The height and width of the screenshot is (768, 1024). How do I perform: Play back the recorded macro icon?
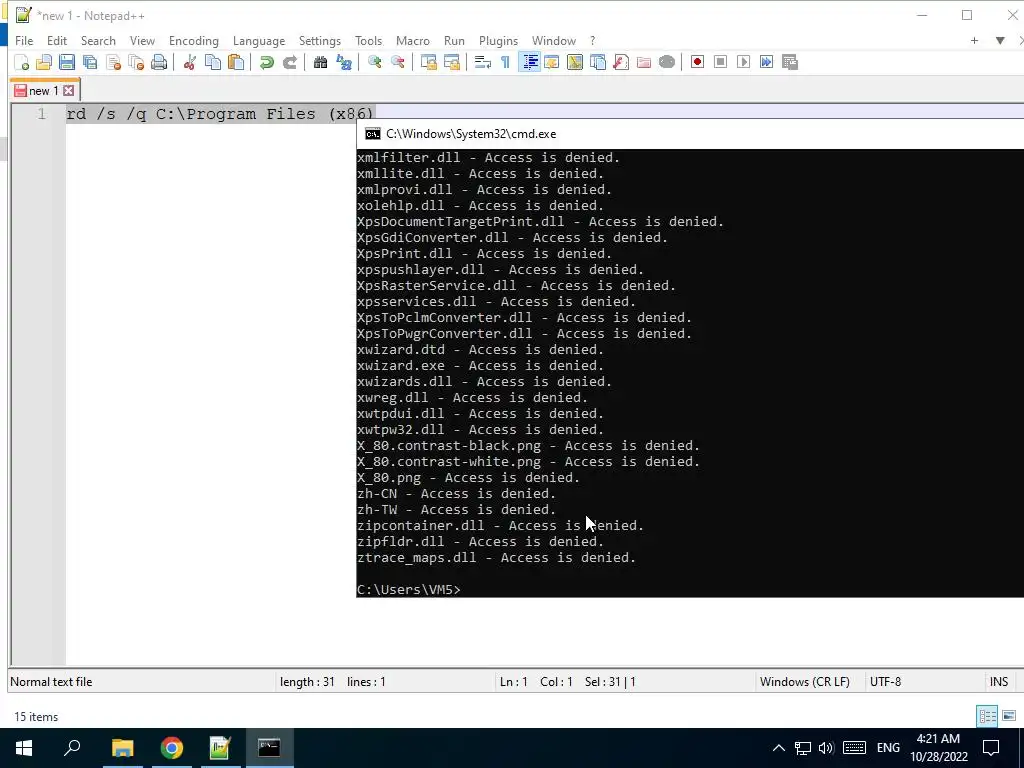pos(743,62)
